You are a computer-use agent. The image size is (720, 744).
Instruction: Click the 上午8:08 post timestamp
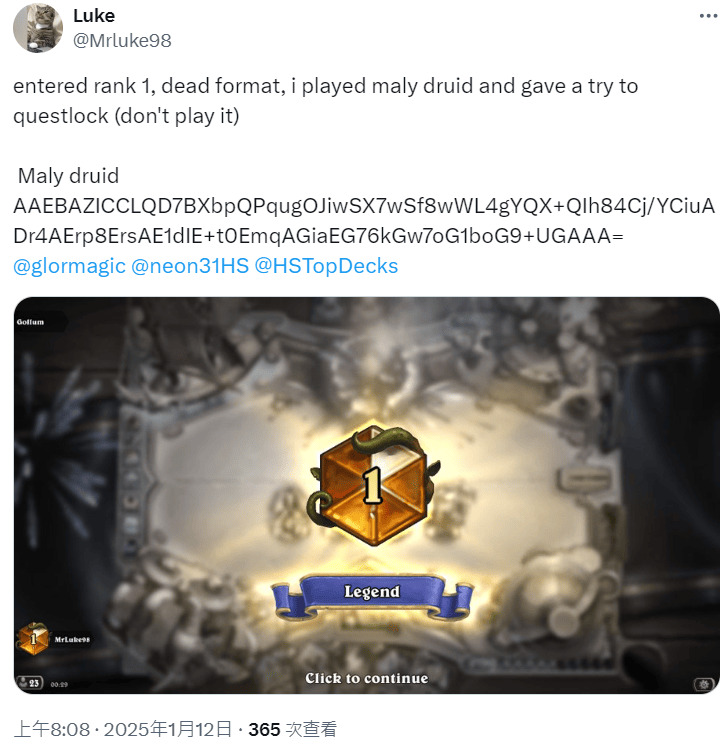tap(51, 729)
